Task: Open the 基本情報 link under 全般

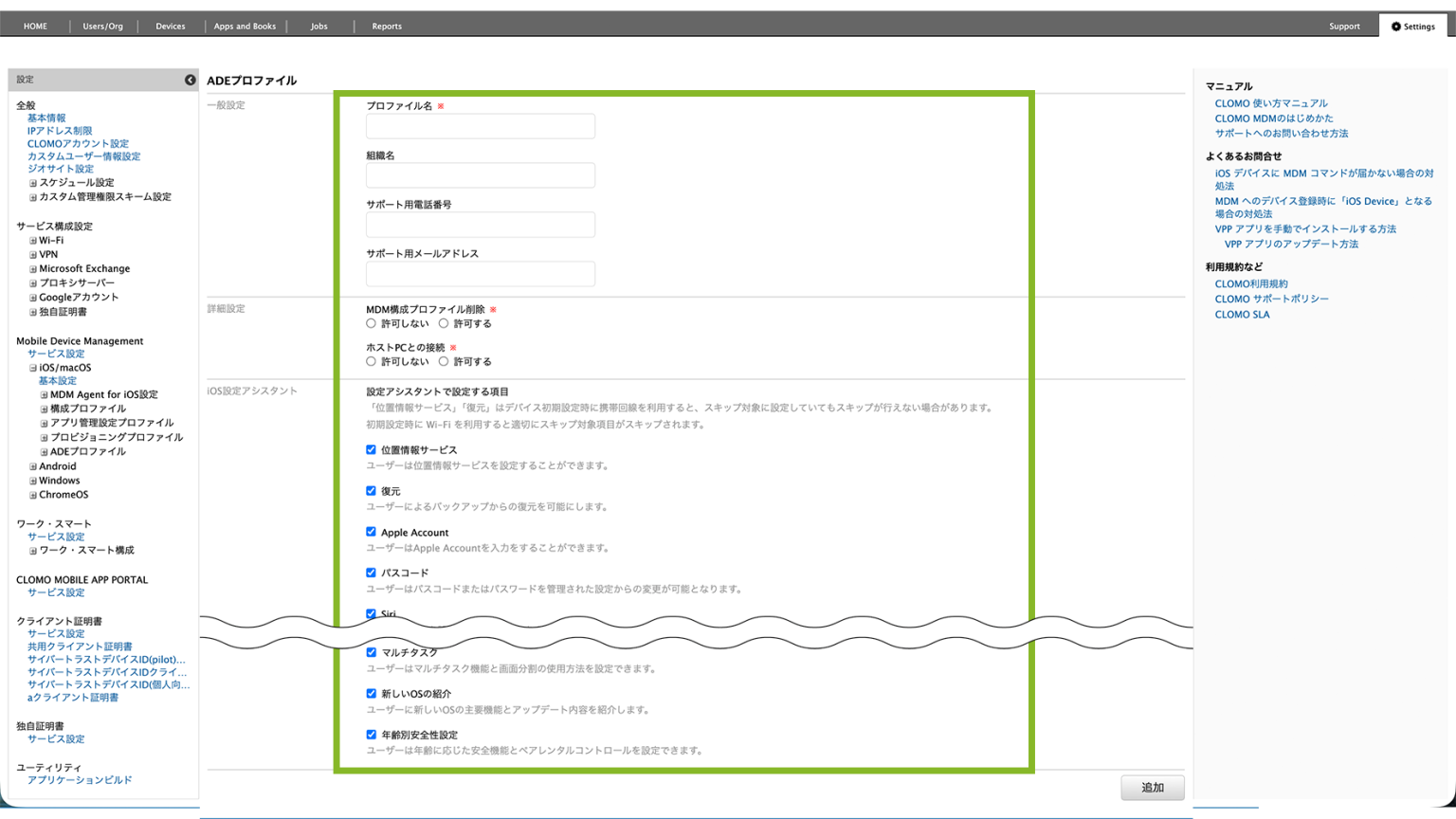Action: [46, 118]
